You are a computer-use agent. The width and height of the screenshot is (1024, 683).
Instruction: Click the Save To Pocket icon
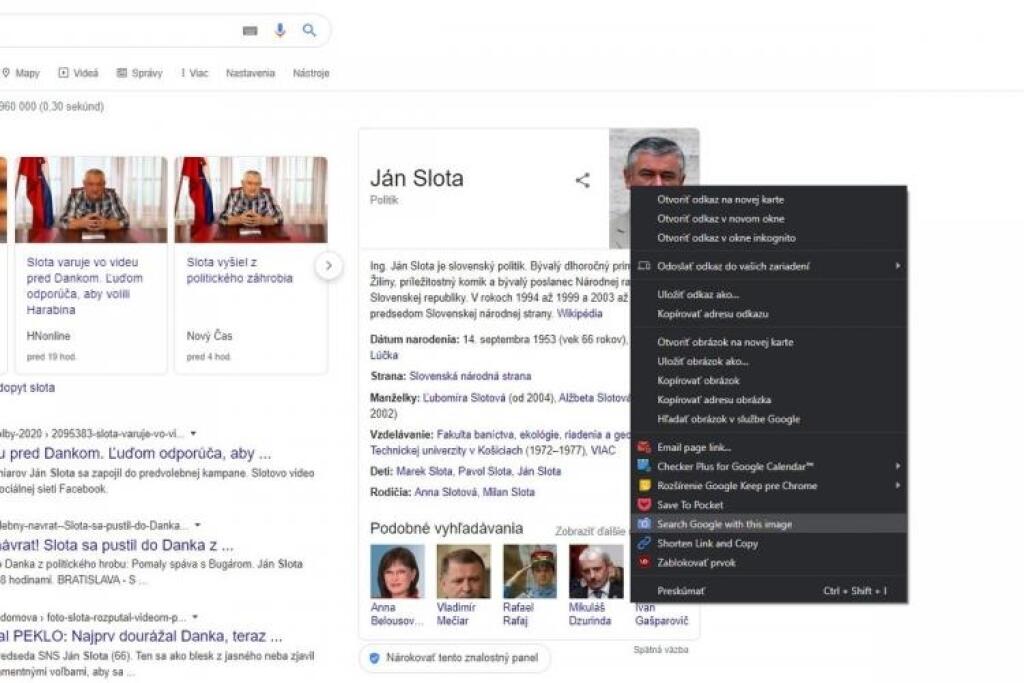644,504
